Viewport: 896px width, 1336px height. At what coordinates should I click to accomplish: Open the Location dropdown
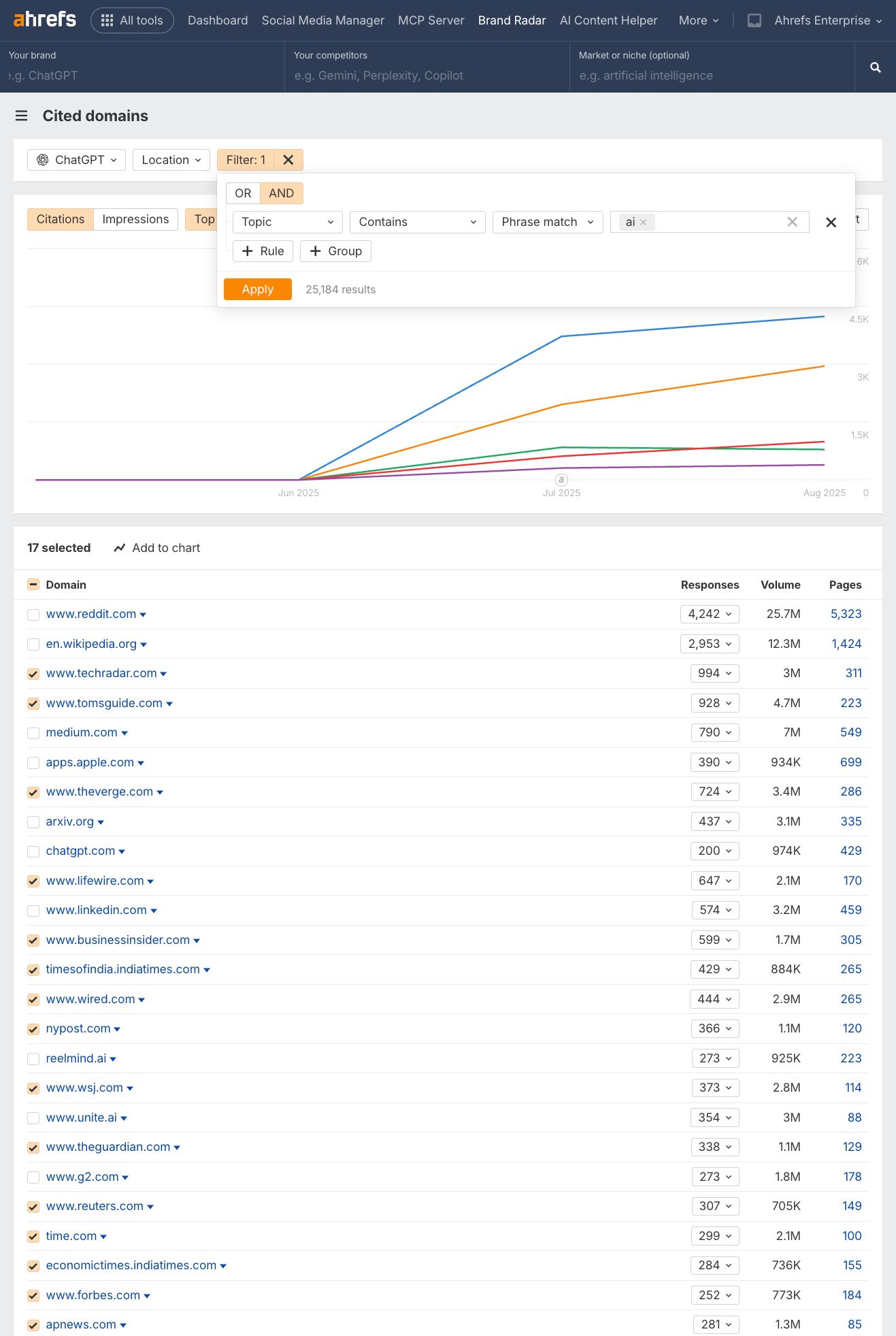pos(171,160)
